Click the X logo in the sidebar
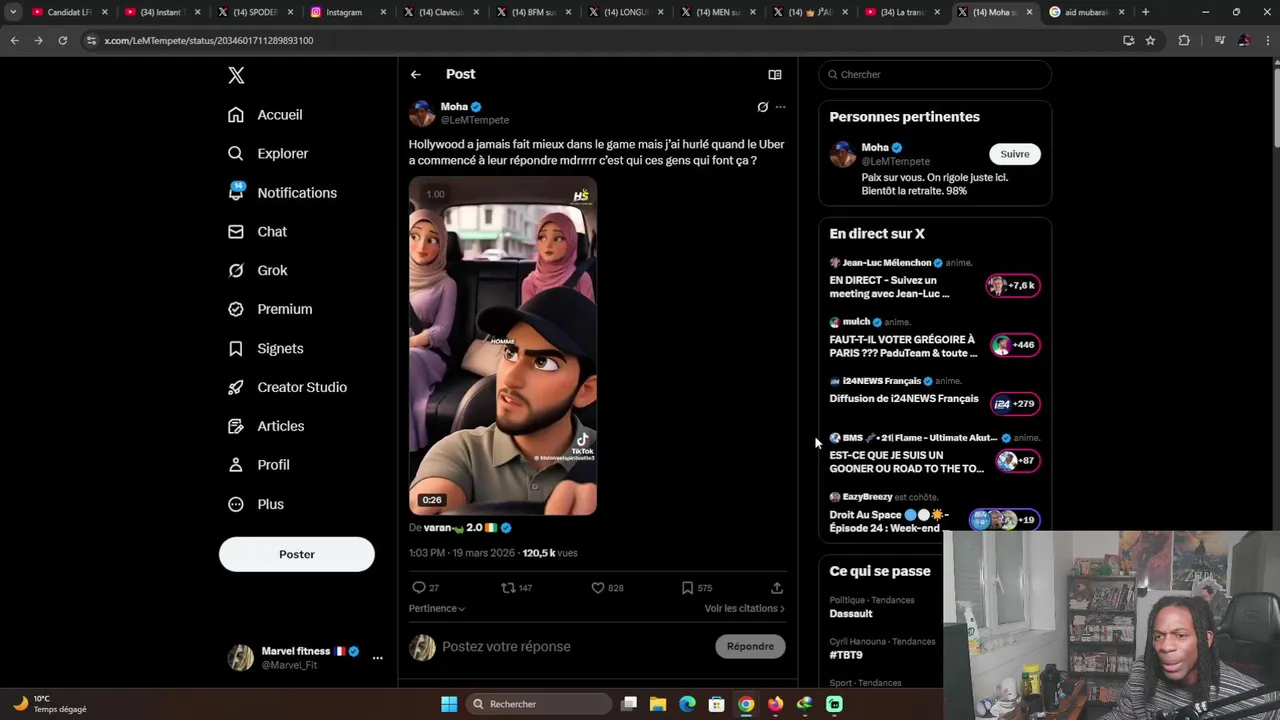Screen dimensions: 1280x720 [236, 75]
